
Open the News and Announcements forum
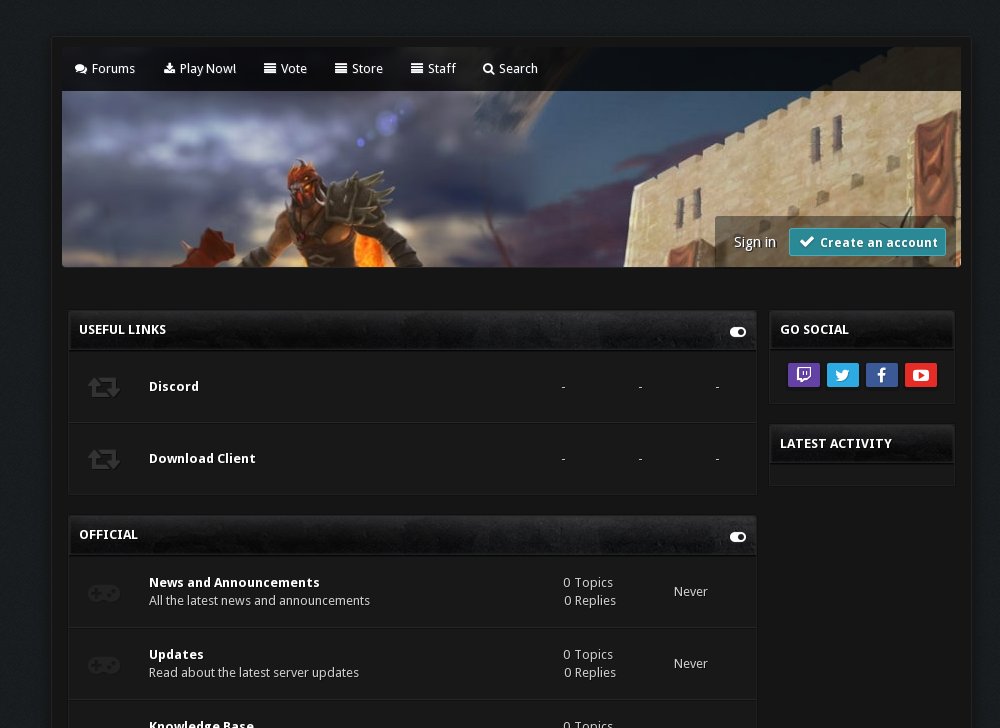pyautogui.click(x=234, y=583)
